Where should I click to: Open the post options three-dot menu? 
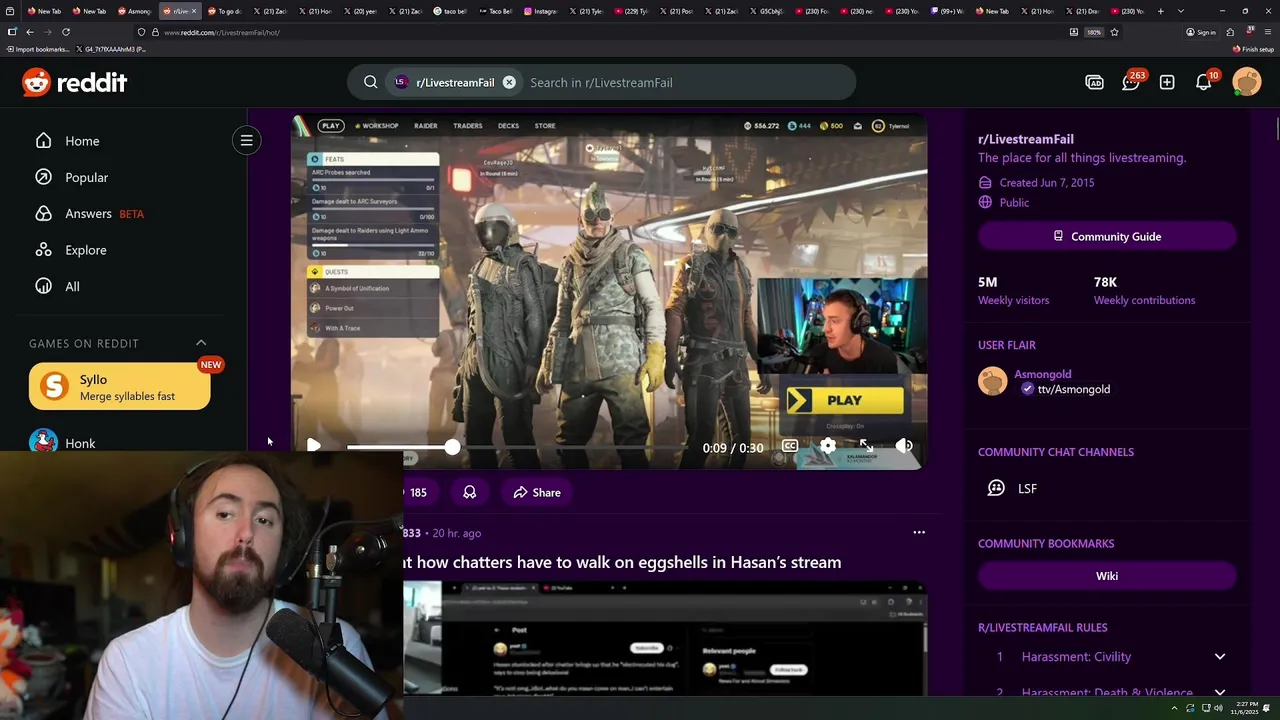pyautogui.click(x=919, y=532)
